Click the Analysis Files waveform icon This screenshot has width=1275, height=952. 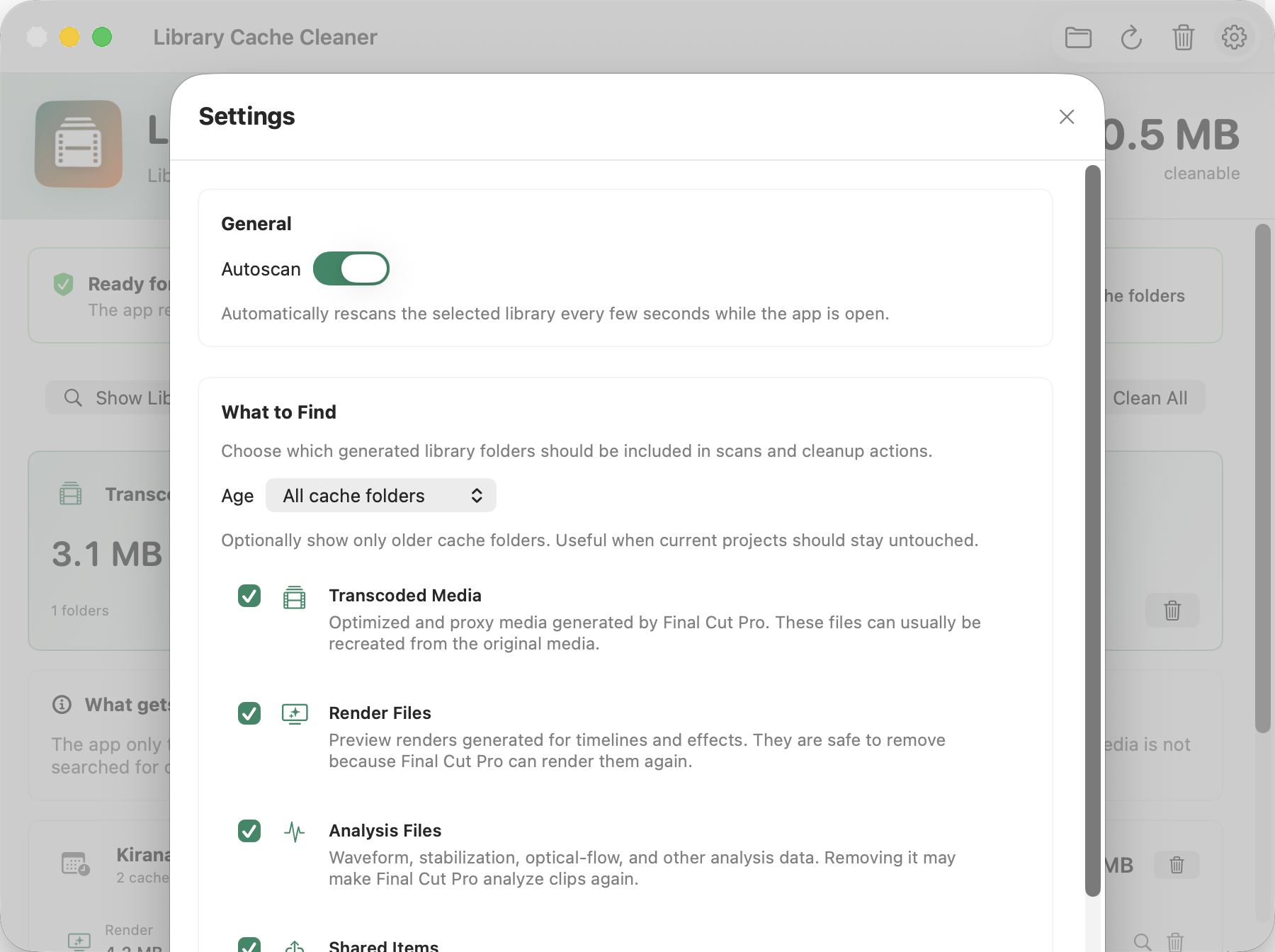tap(295, 832)
